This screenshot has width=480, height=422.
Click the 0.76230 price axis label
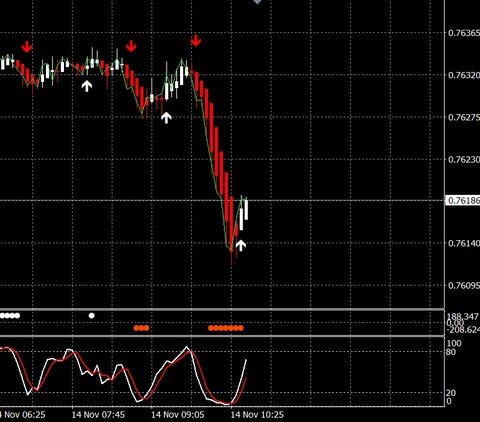click(x=464, y=159)
